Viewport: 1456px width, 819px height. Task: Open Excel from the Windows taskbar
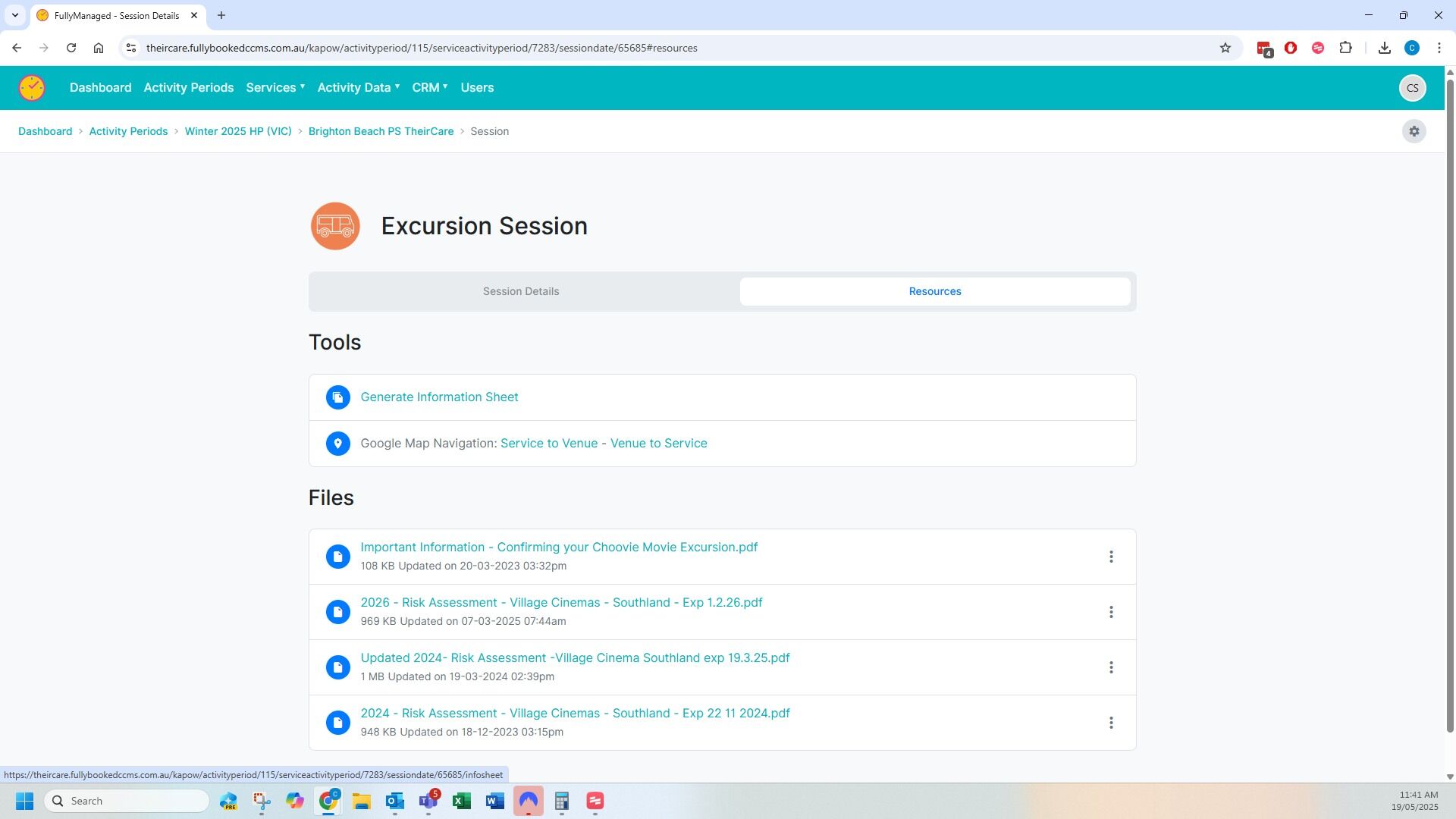tap(462, 801)
